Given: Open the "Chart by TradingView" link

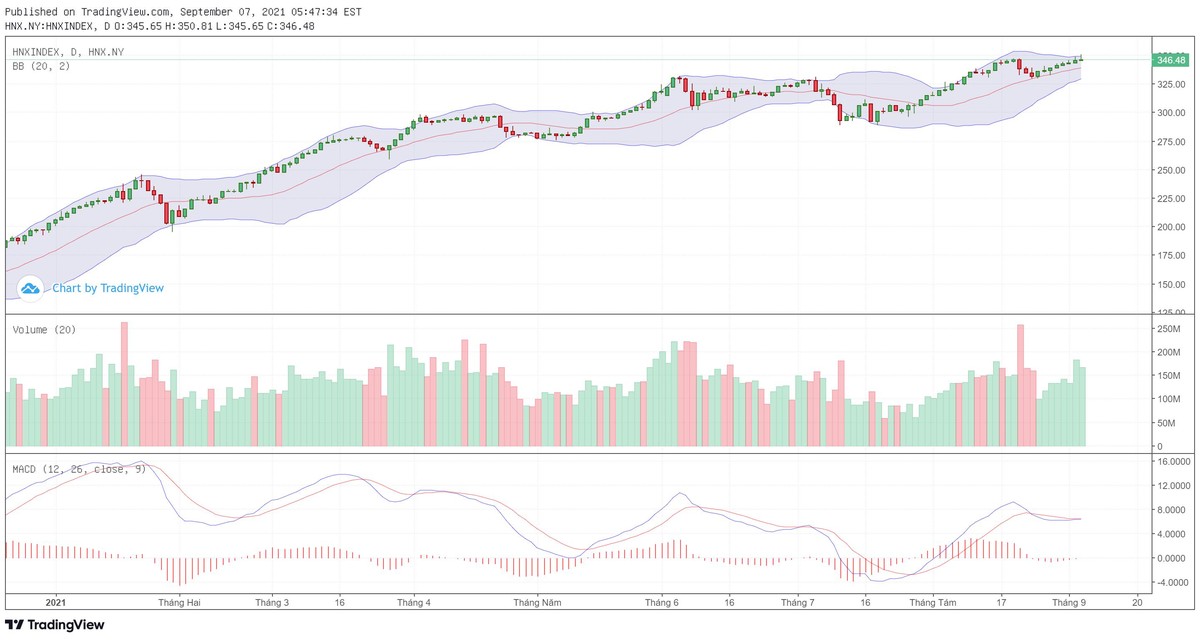Looking at the screenshot, I should 108,288.
